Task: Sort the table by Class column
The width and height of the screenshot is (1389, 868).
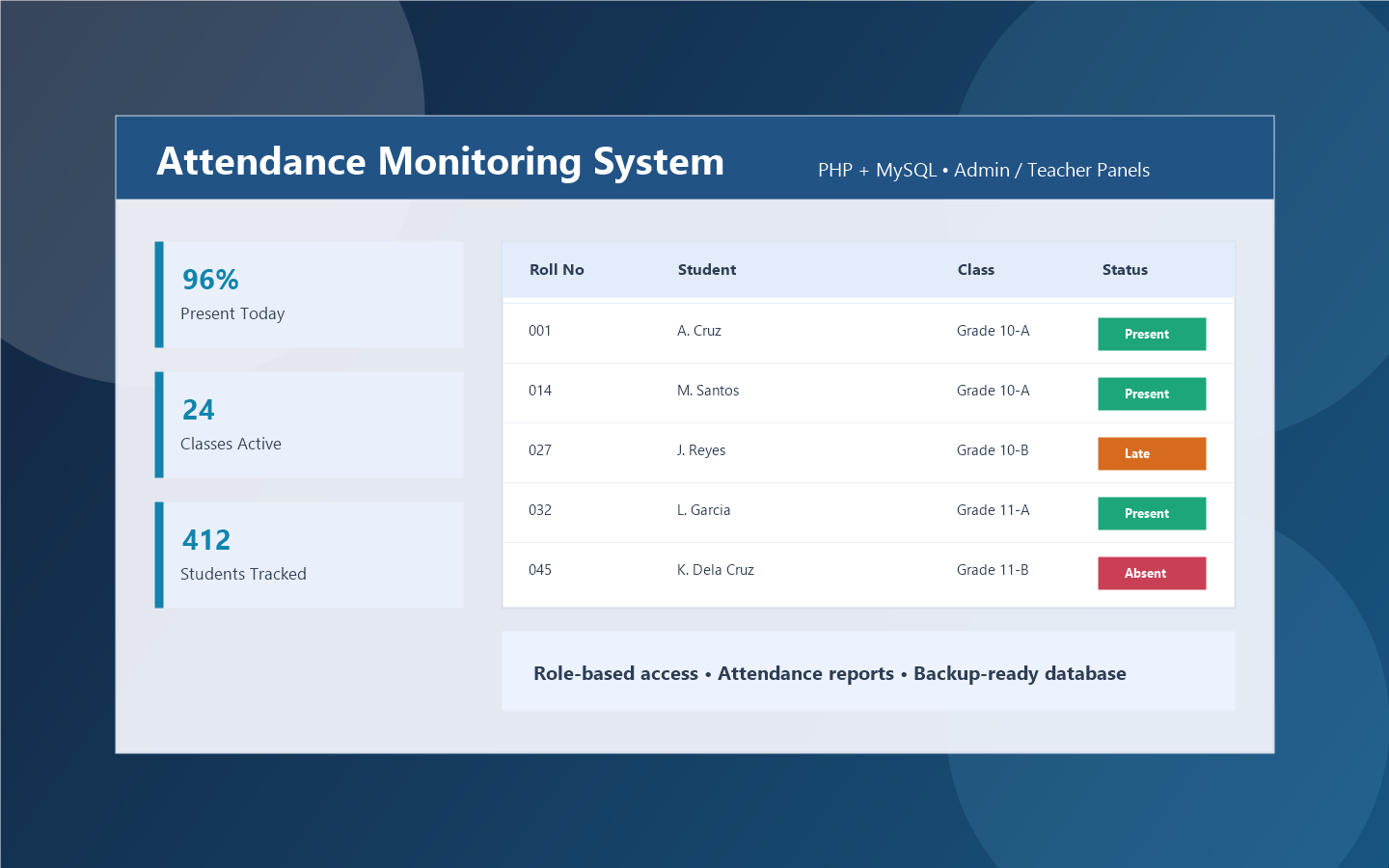Action: pos(976,270)
